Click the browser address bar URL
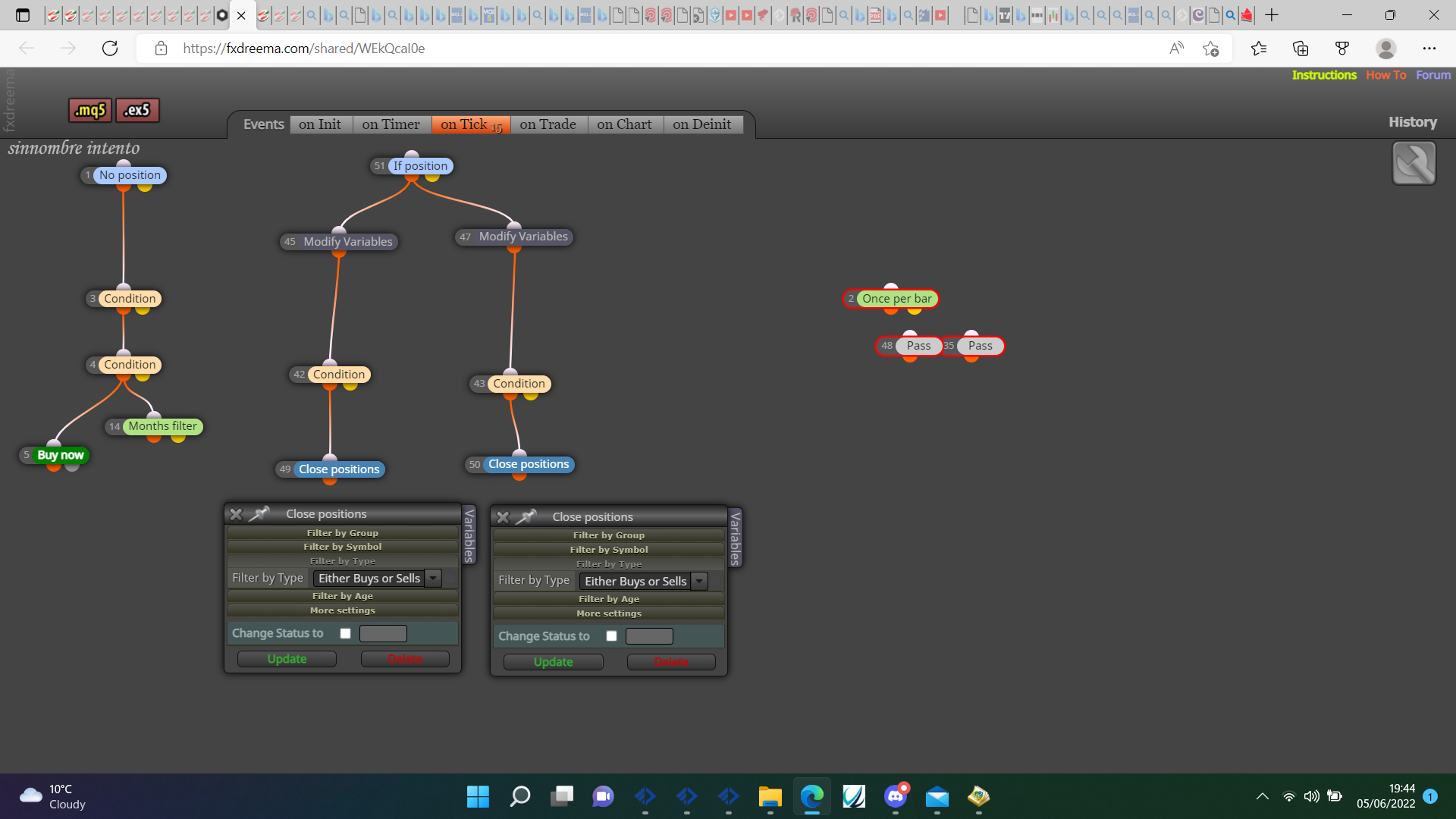 [303, 49]
